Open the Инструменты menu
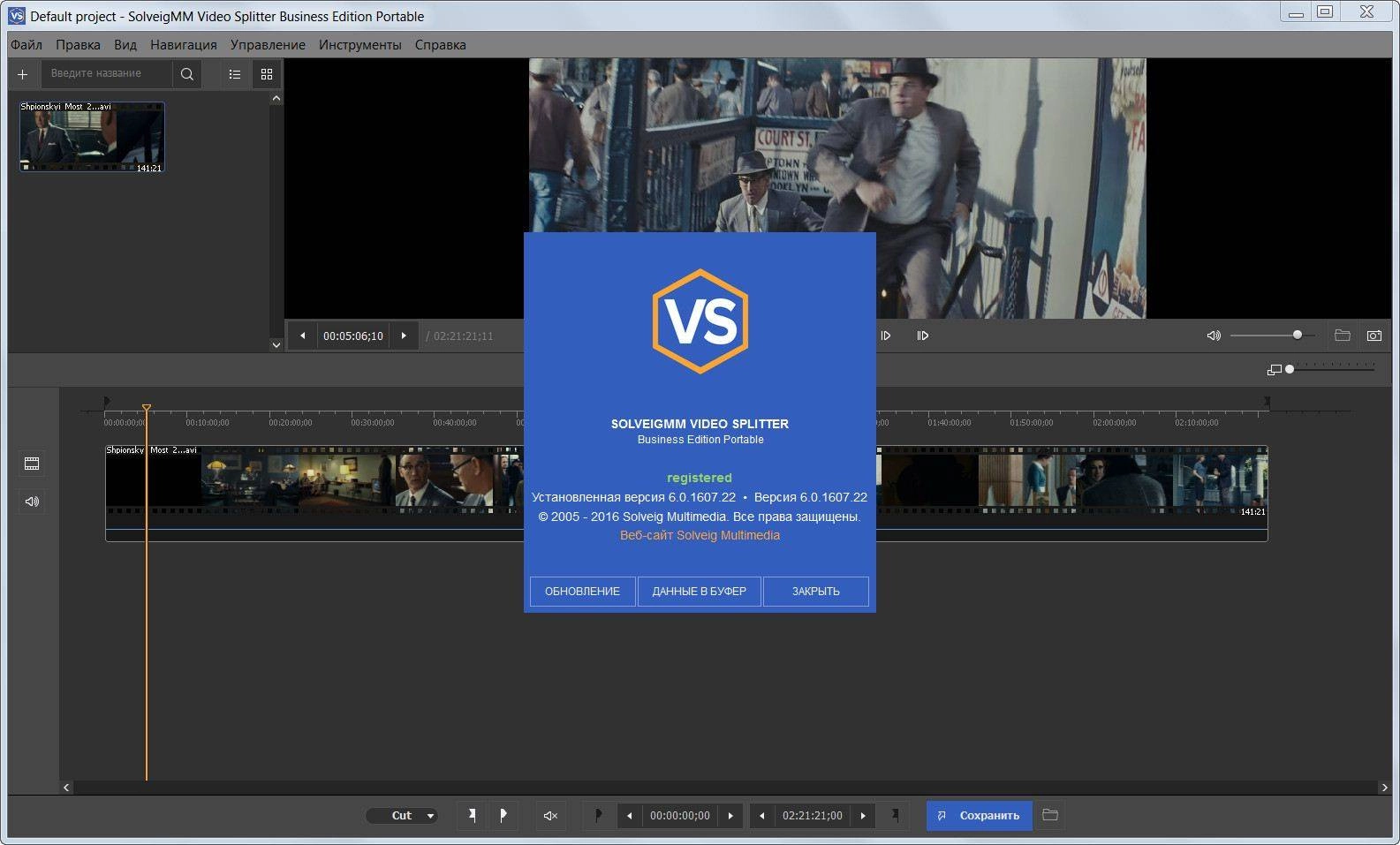1400x845 pixels. (360, 45)
